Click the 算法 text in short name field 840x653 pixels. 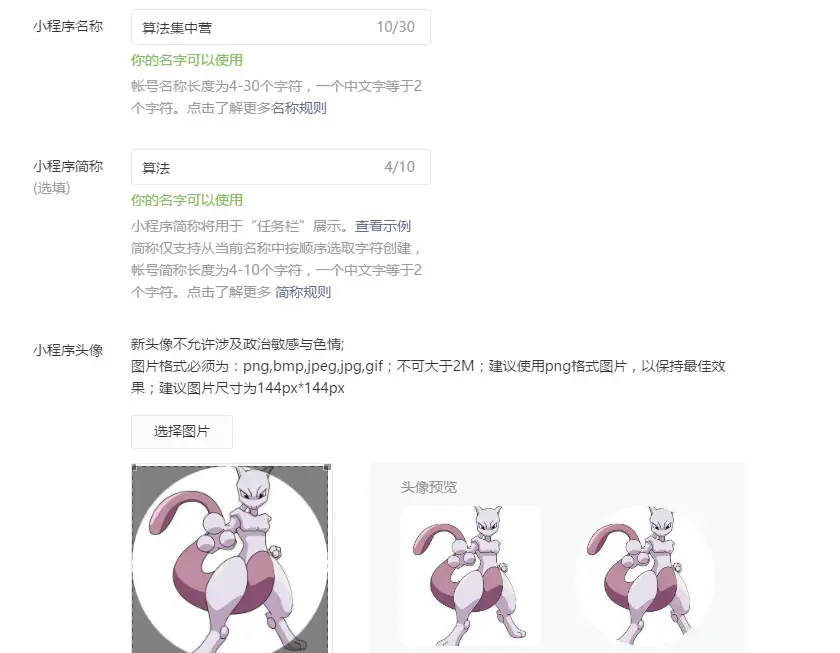coord(156,168)
